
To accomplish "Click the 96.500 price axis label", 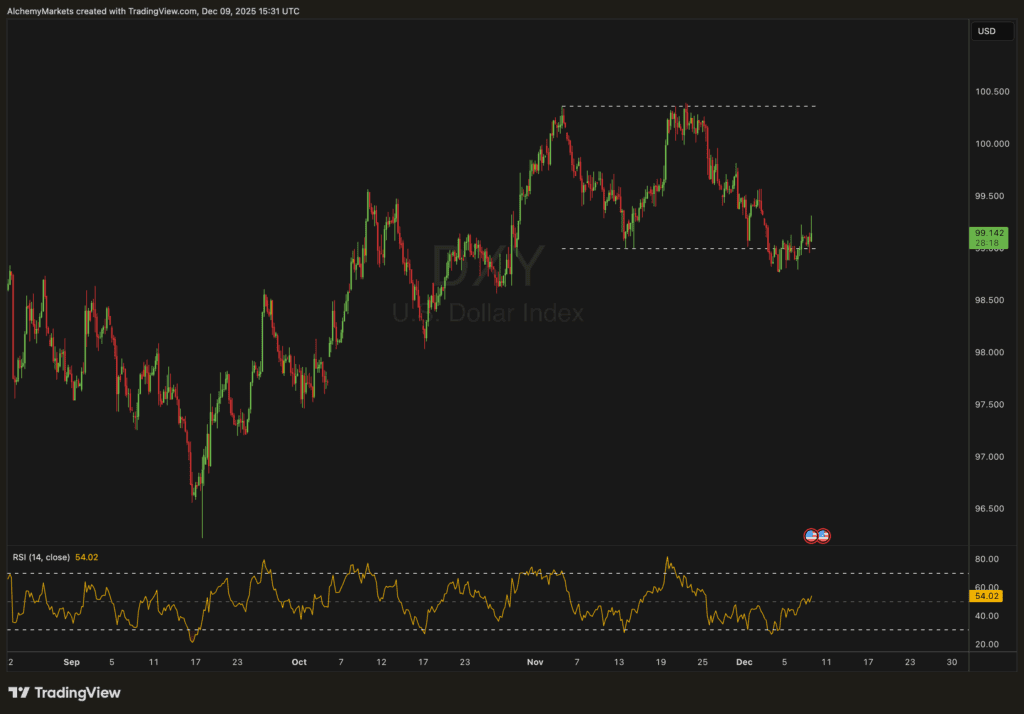I will click(x=989, y=509).
